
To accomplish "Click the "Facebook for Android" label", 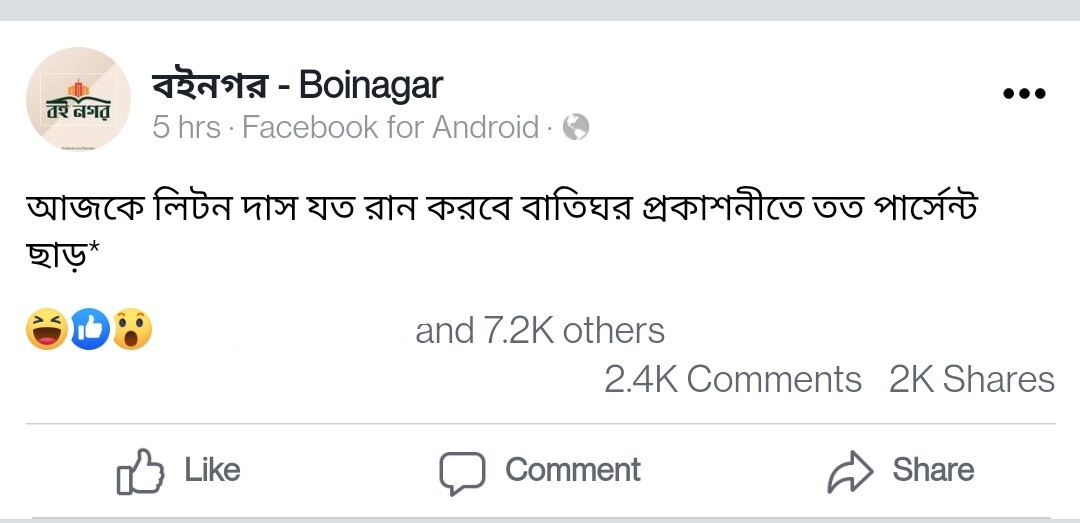I will click(x=390, y=128).
